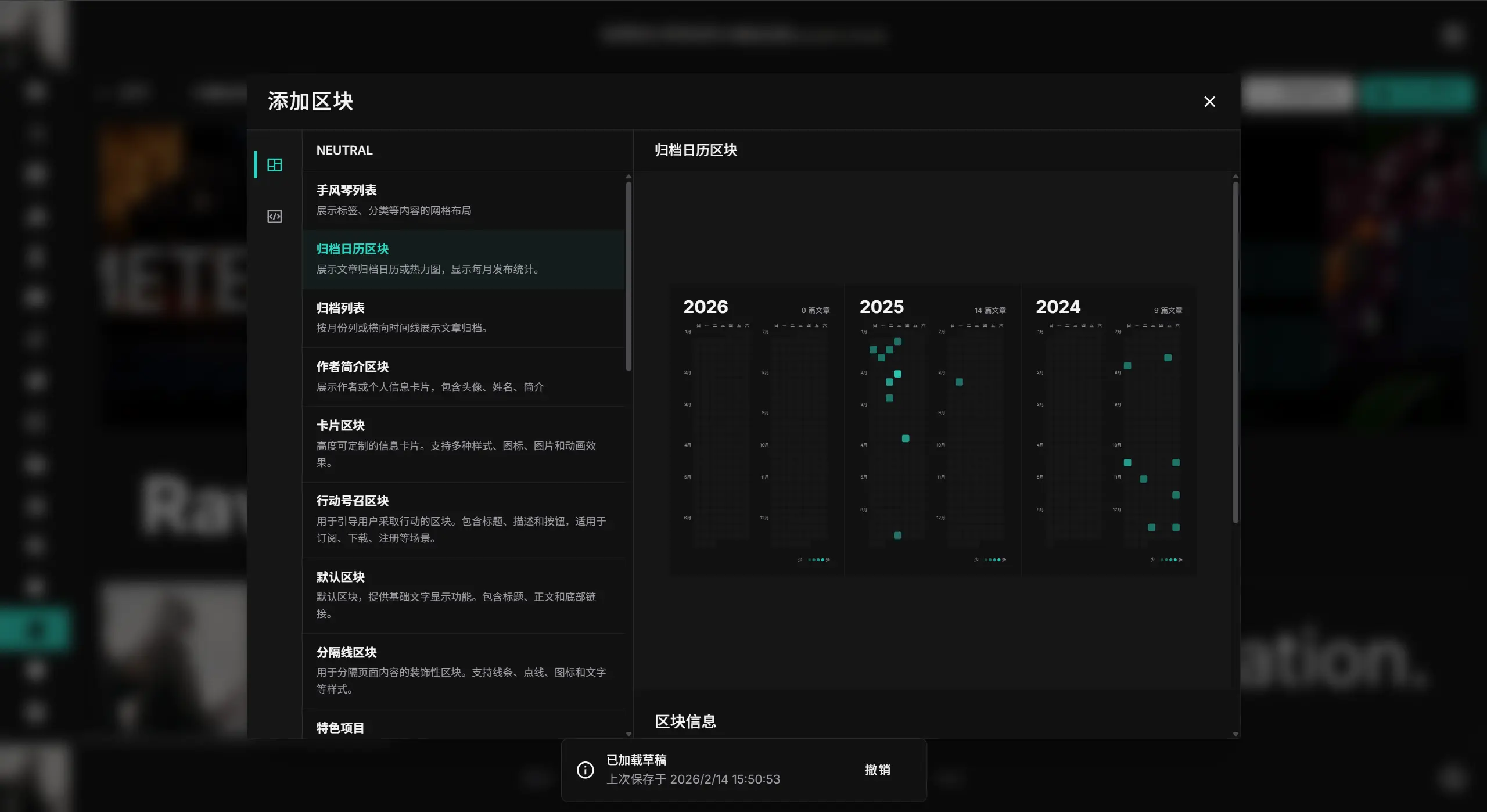Click block list scroll-up arrow
The width and height of the screenshot is (1487, 812).
pos(628,177)
